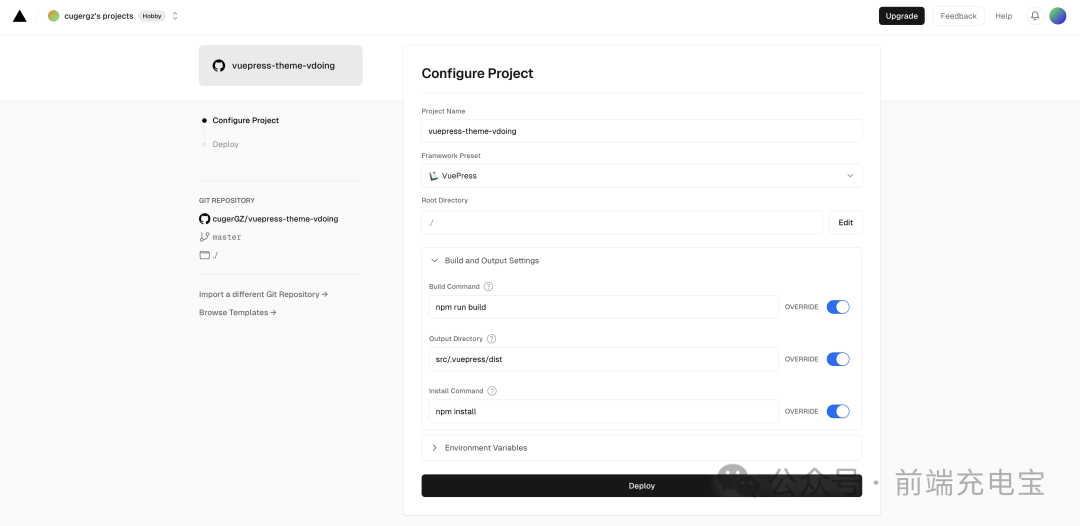Disable the Build Command override toggle

click(838, 307)
